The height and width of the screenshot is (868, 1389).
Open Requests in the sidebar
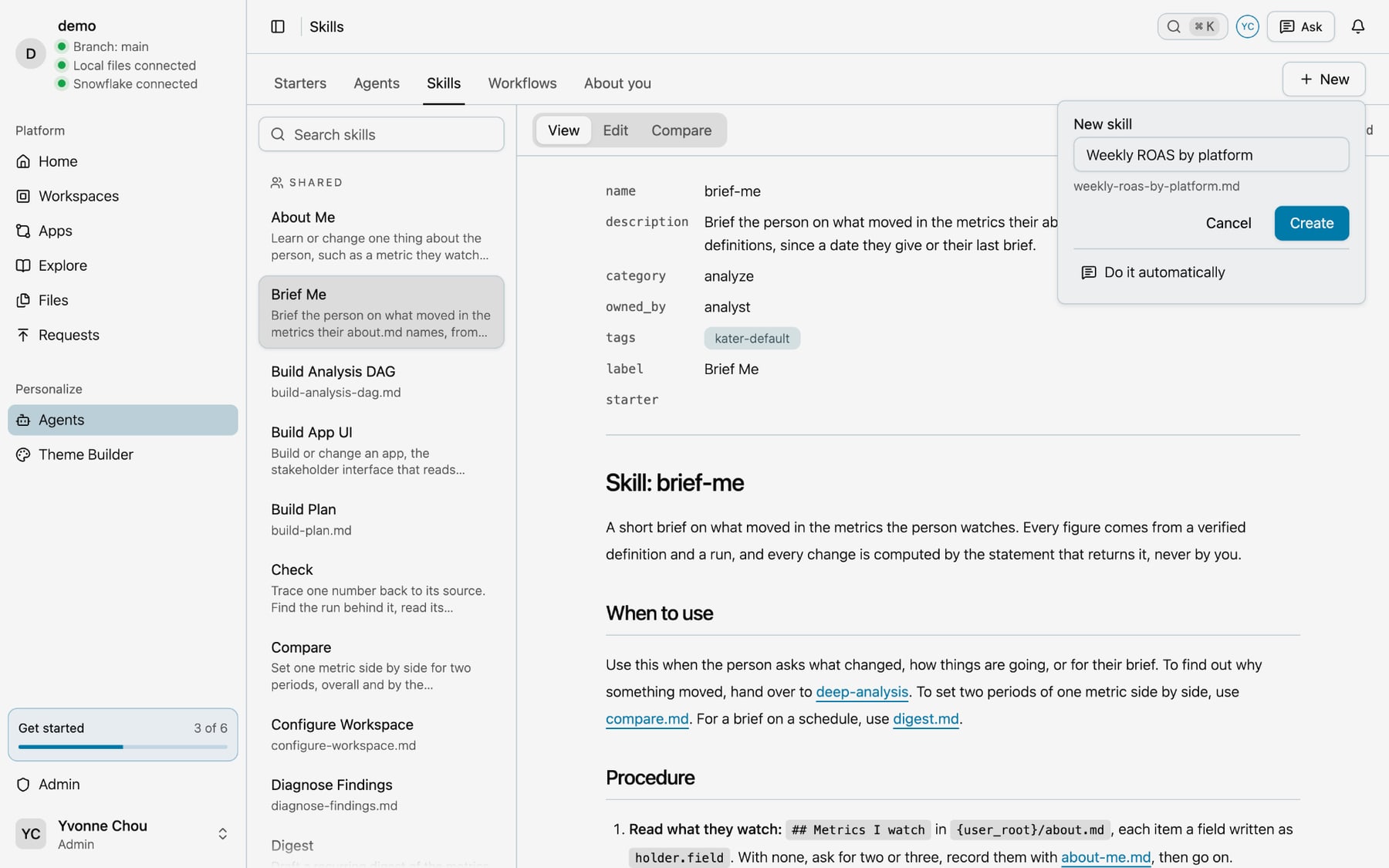pyautogui.click(x=123, y=335)
